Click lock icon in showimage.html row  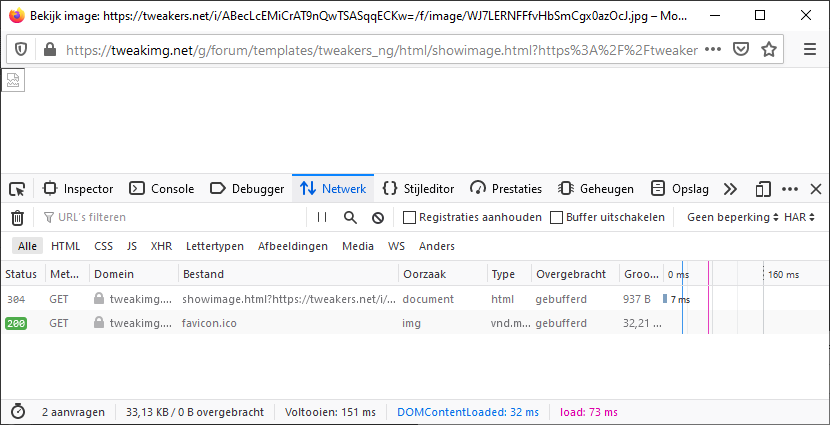coord(99,299)
